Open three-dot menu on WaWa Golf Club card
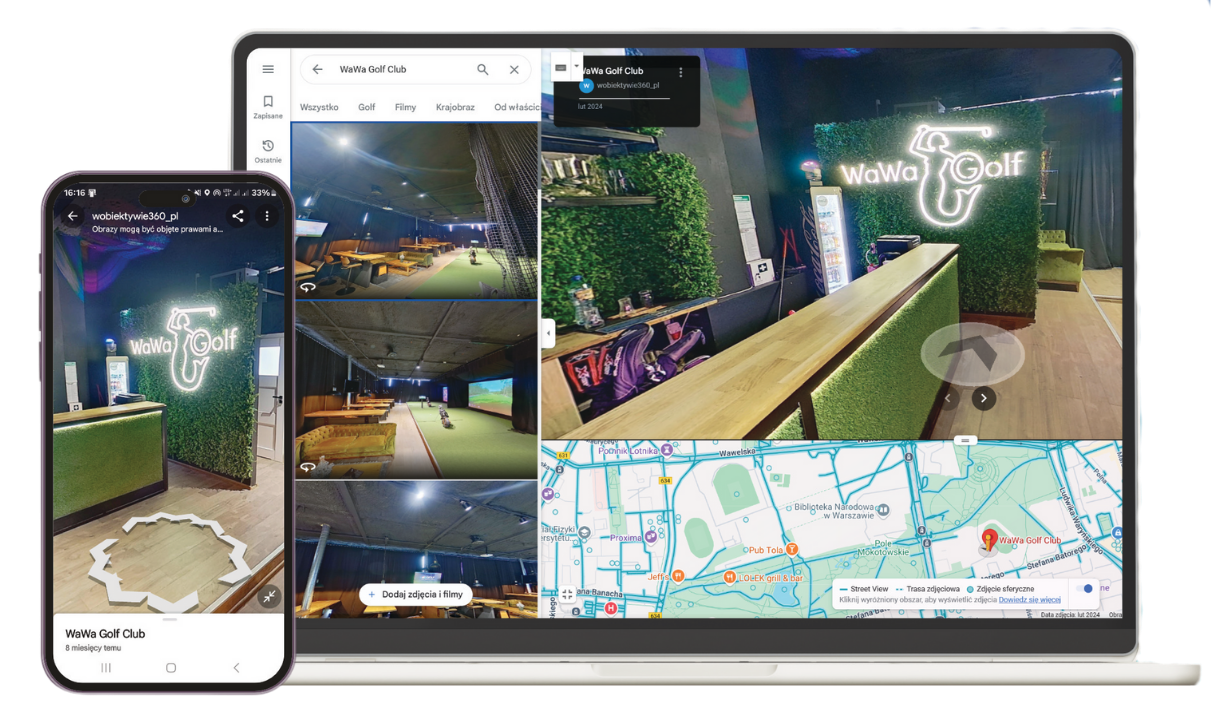This screenshot has height=705, width=1212. 681,72
